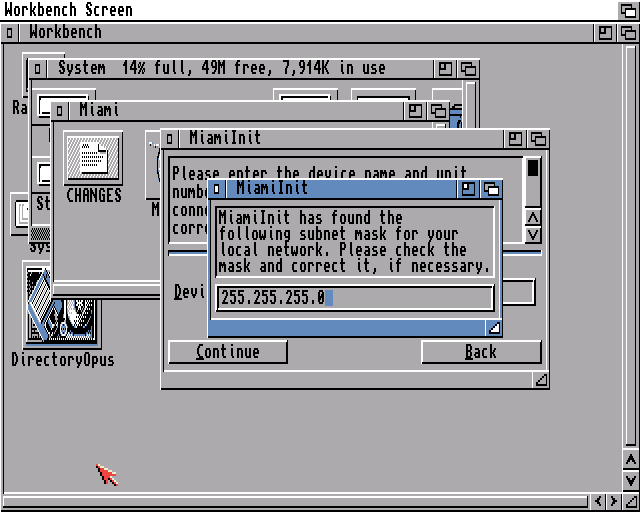Image resolution: width=640 pixels, height=512 pixels.
Task: Click the System window depth gadget
Action: point(468,69)
